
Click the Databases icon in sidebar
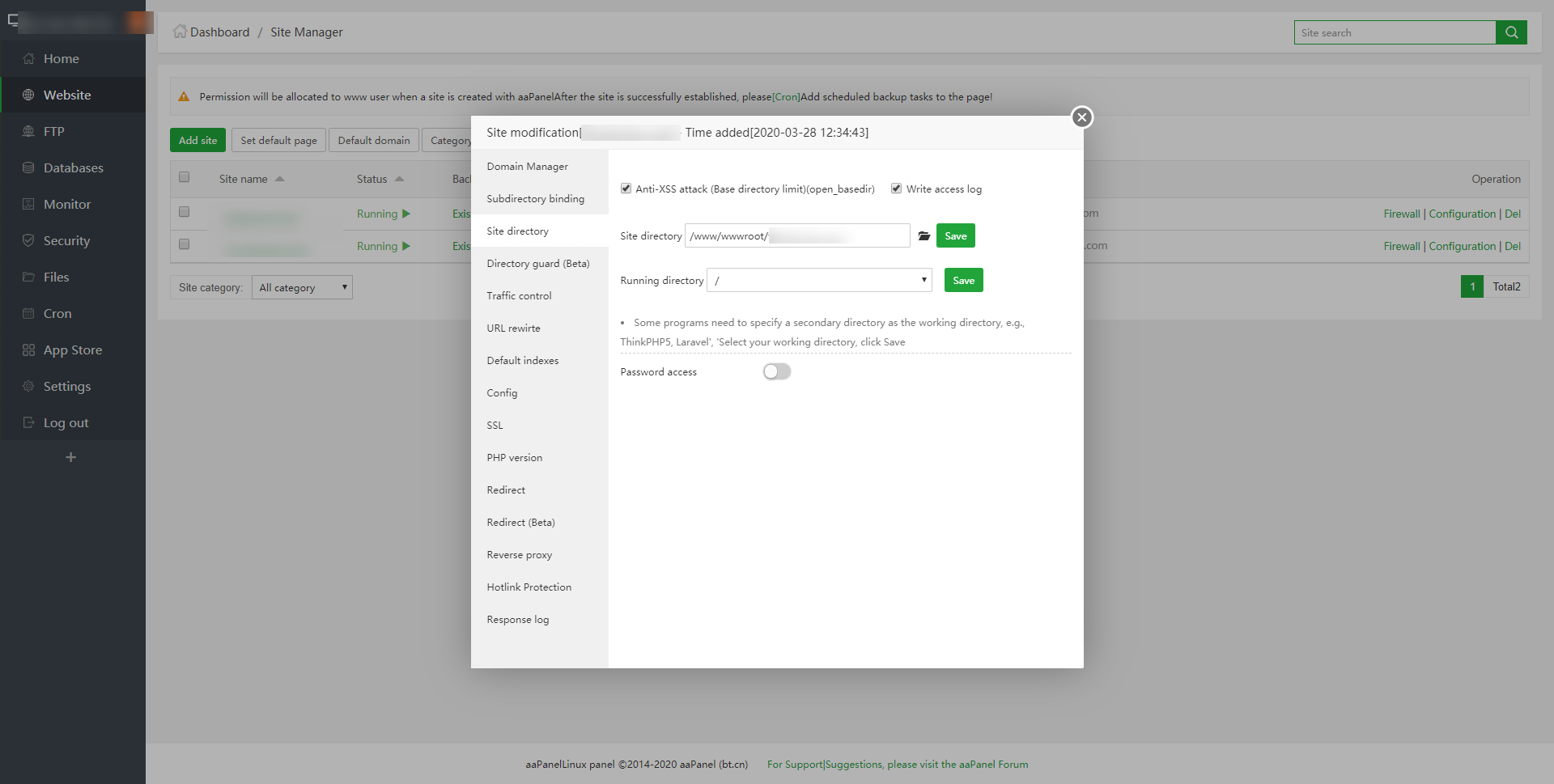28,168
